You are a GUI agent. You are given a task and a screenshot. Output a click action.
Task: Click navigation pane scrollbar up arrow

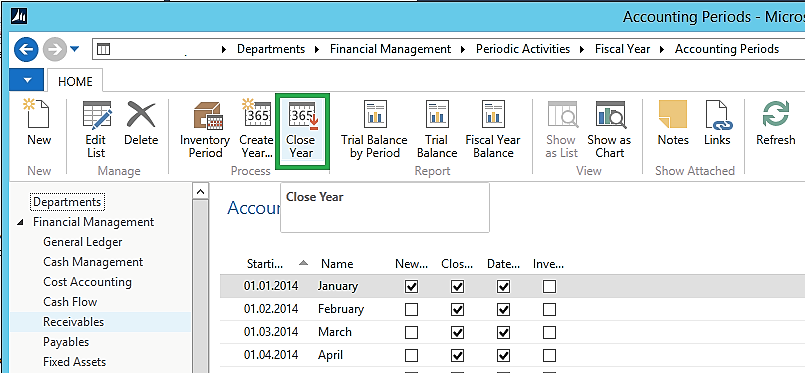[x=200, y=192]
